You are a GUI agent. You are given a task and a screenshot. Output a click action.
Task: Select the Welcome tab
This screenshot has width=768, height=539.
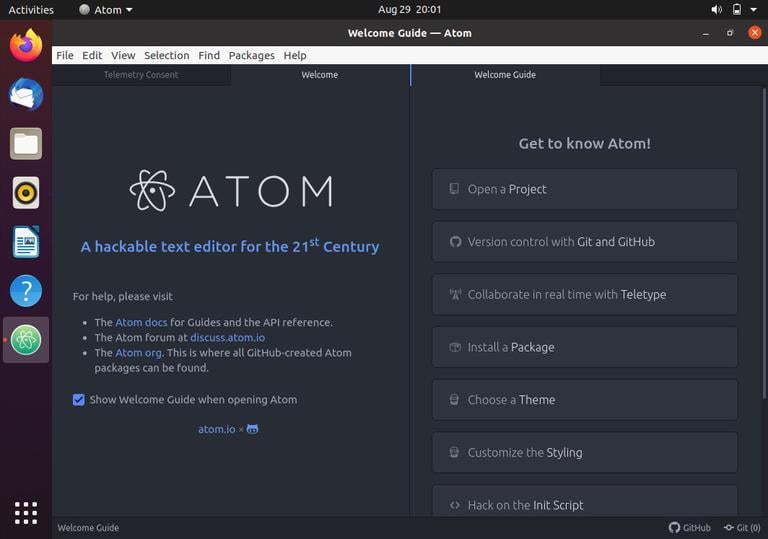point(320,75)
